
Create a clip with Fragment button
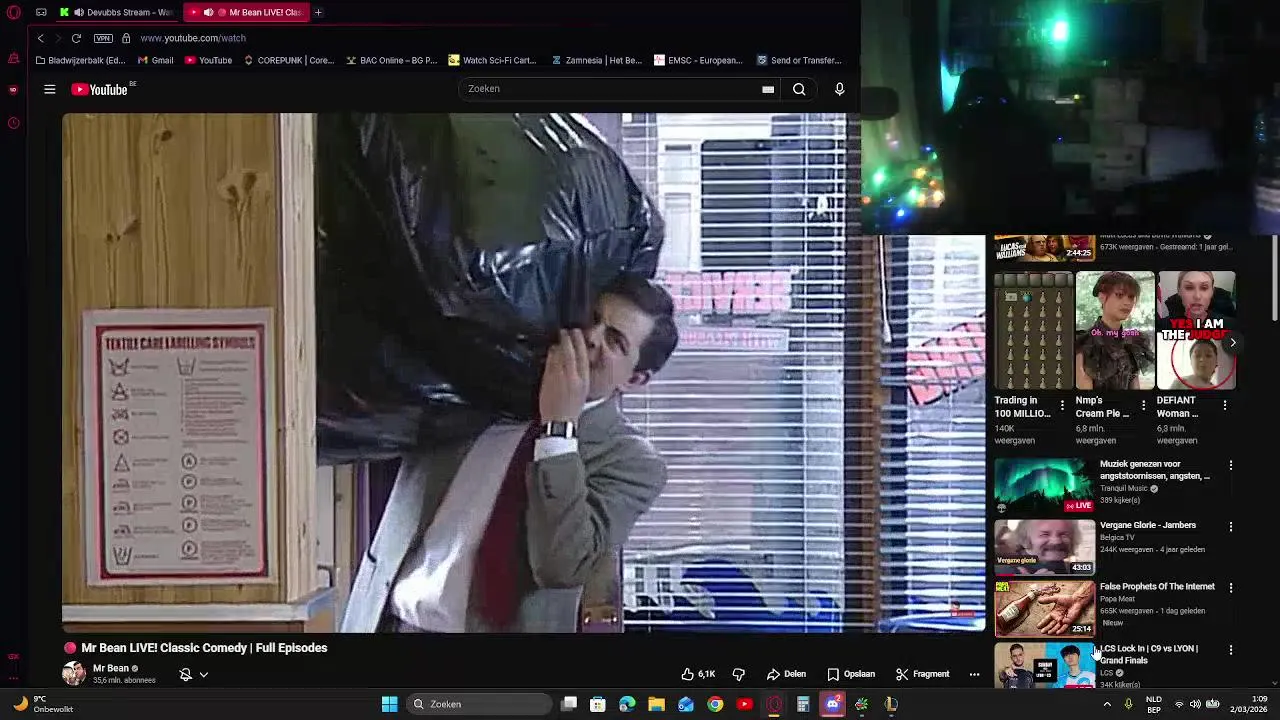[922, 674]
